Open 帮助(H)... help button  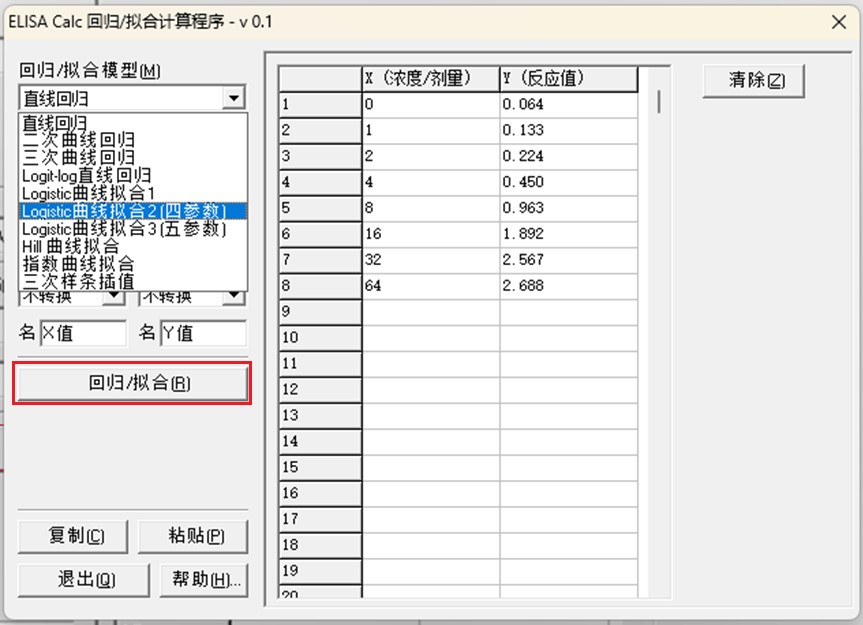tap(203, 580)
